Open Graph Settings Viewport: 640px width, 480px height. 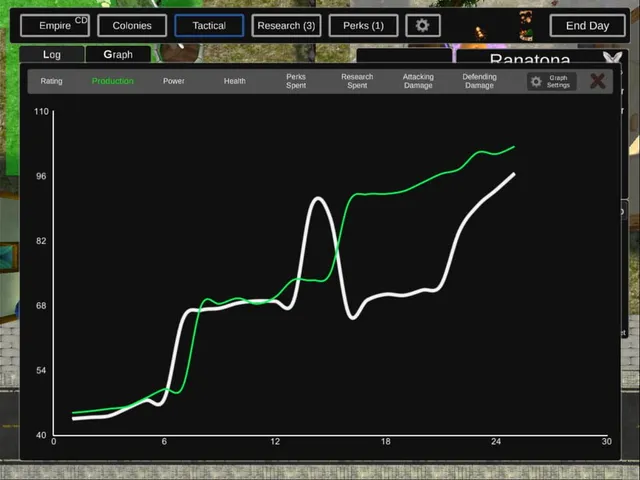click(x=552, y=81)
